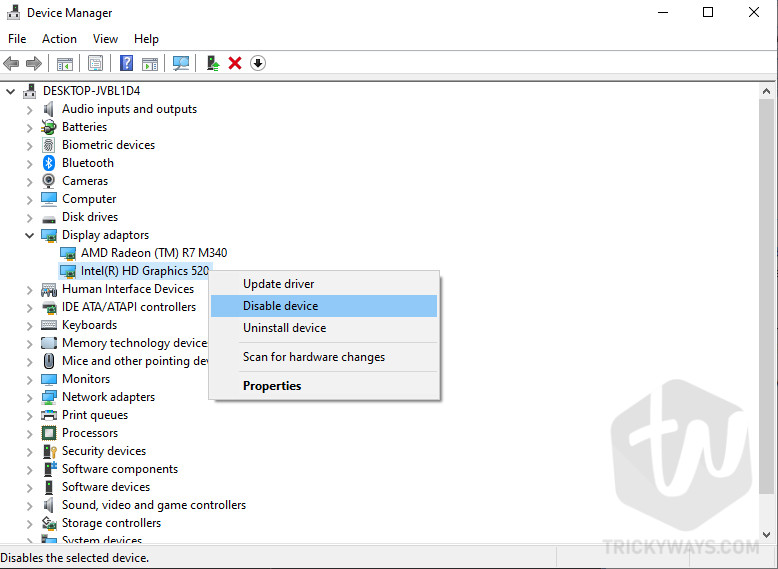The width and height of the screenshot is (778, 569).
Task: Click the vertical scrollbar thumb
Action: [x=767, y=296]
